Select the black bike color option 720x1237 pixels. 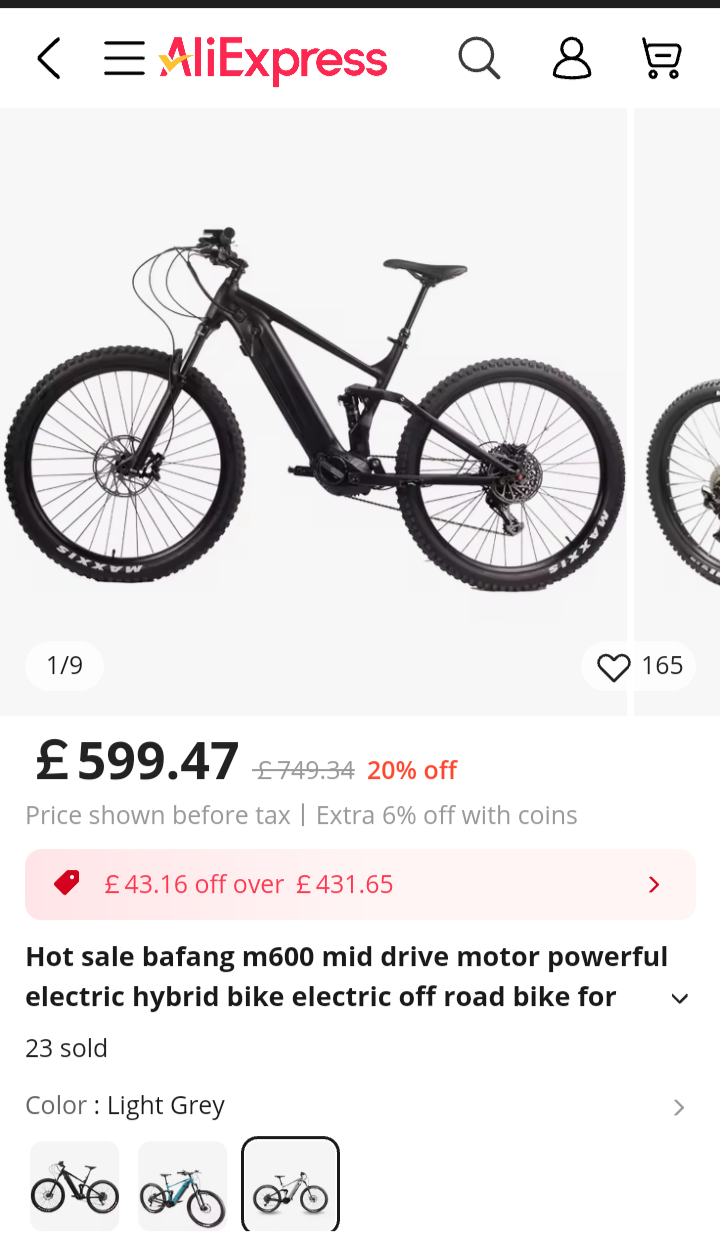pos(75,1186)
